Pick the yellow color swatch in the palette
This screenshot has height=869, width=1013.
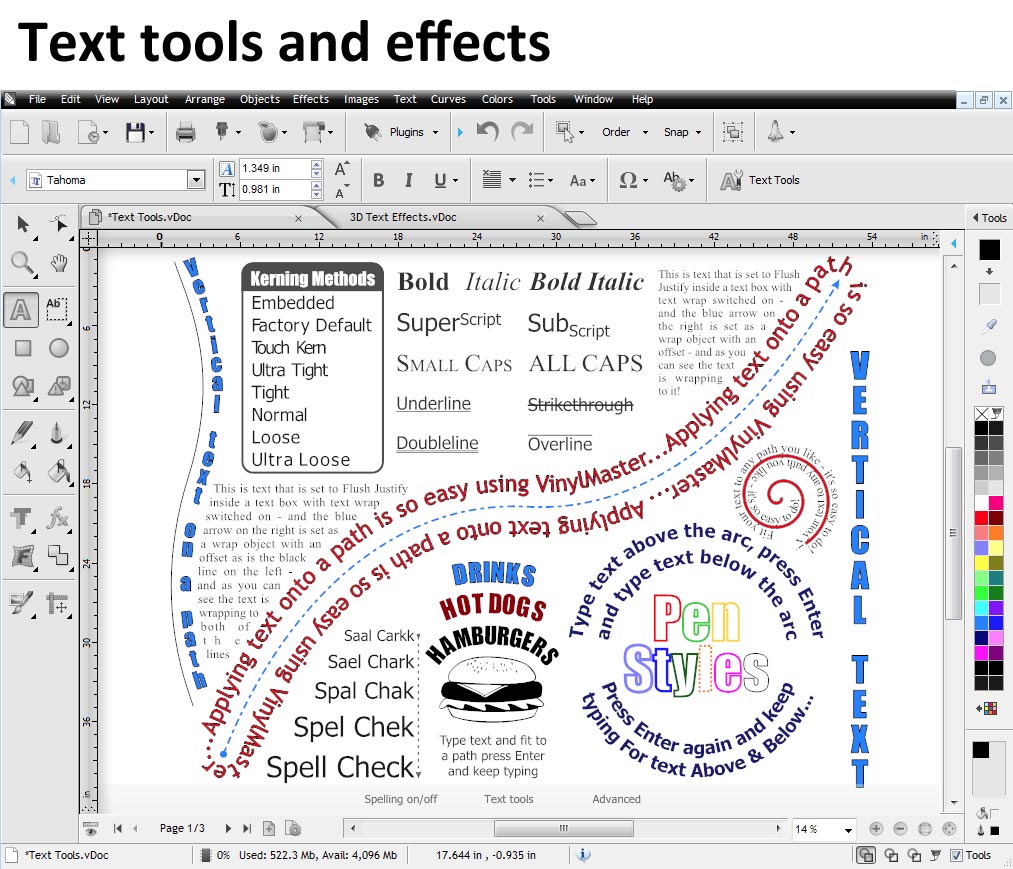coord(981,562)
